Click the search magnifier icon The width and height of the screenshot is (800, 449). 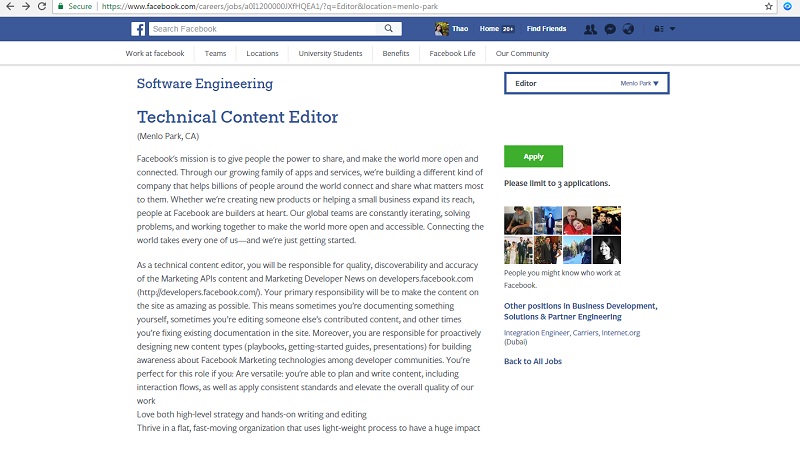point(389,29)
